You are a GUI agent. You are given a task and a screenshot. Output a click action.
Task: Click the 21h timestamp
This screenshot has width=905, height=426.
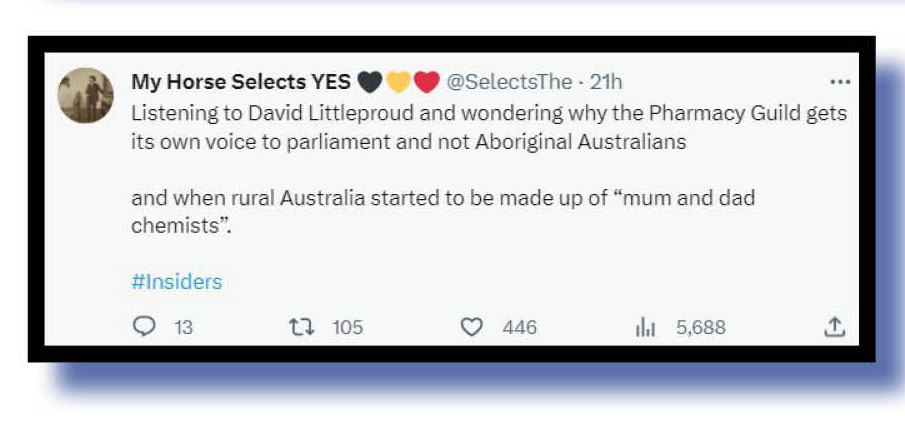tap(606, 82)
